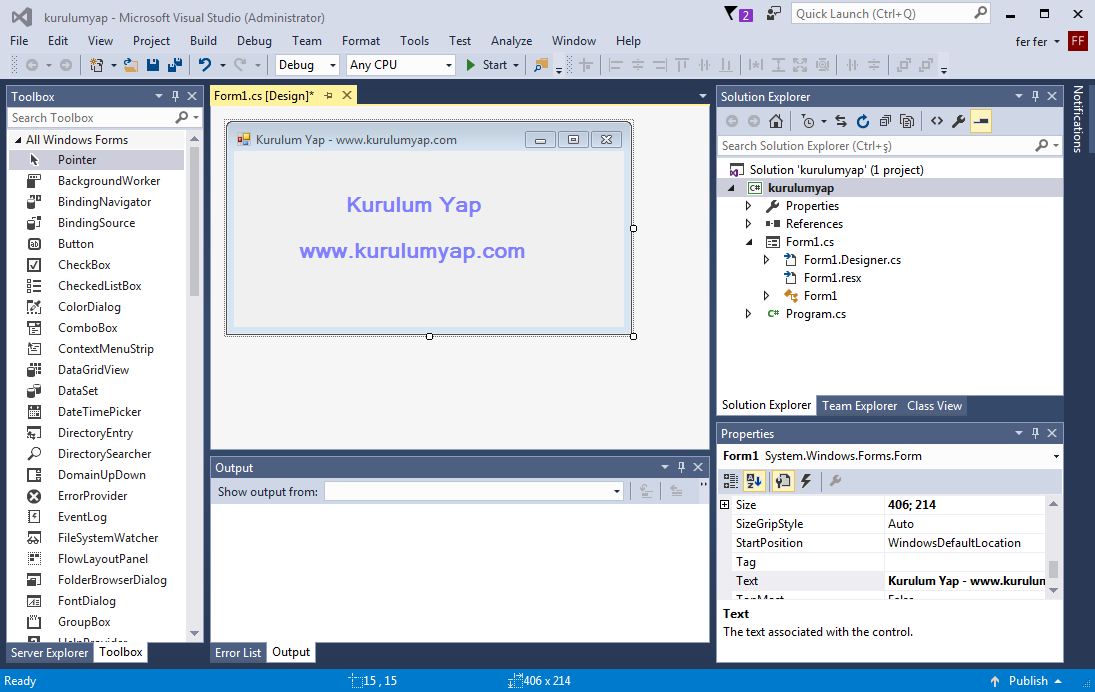Expand Form1.Designer.cs node
The height and width of the screenshot is (692, 1095).
pyautogui.click(x=766, y=260)
